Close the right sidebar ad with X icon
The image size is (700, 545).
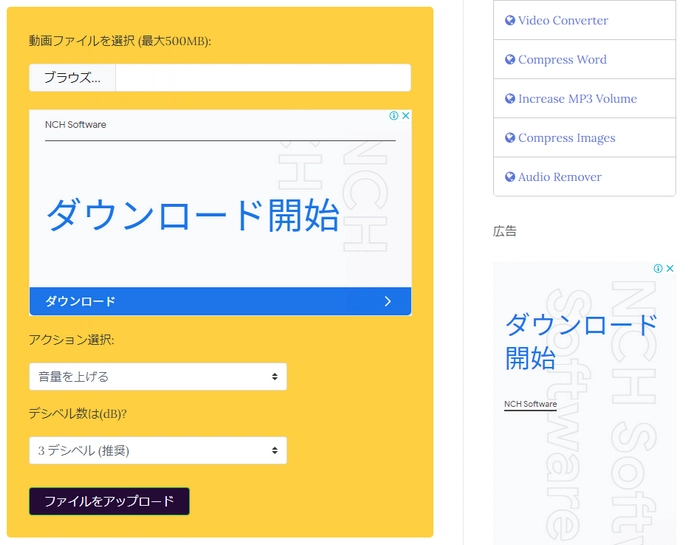tap(670, 269)
